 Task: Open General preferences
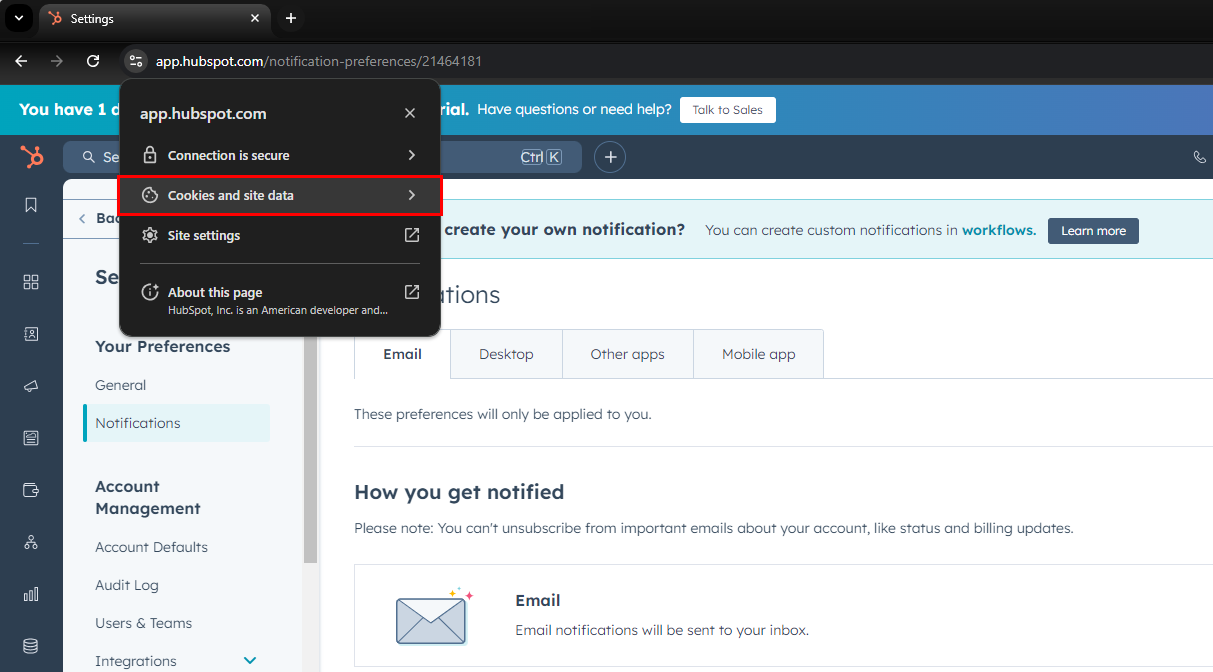[x=121, y=385]
